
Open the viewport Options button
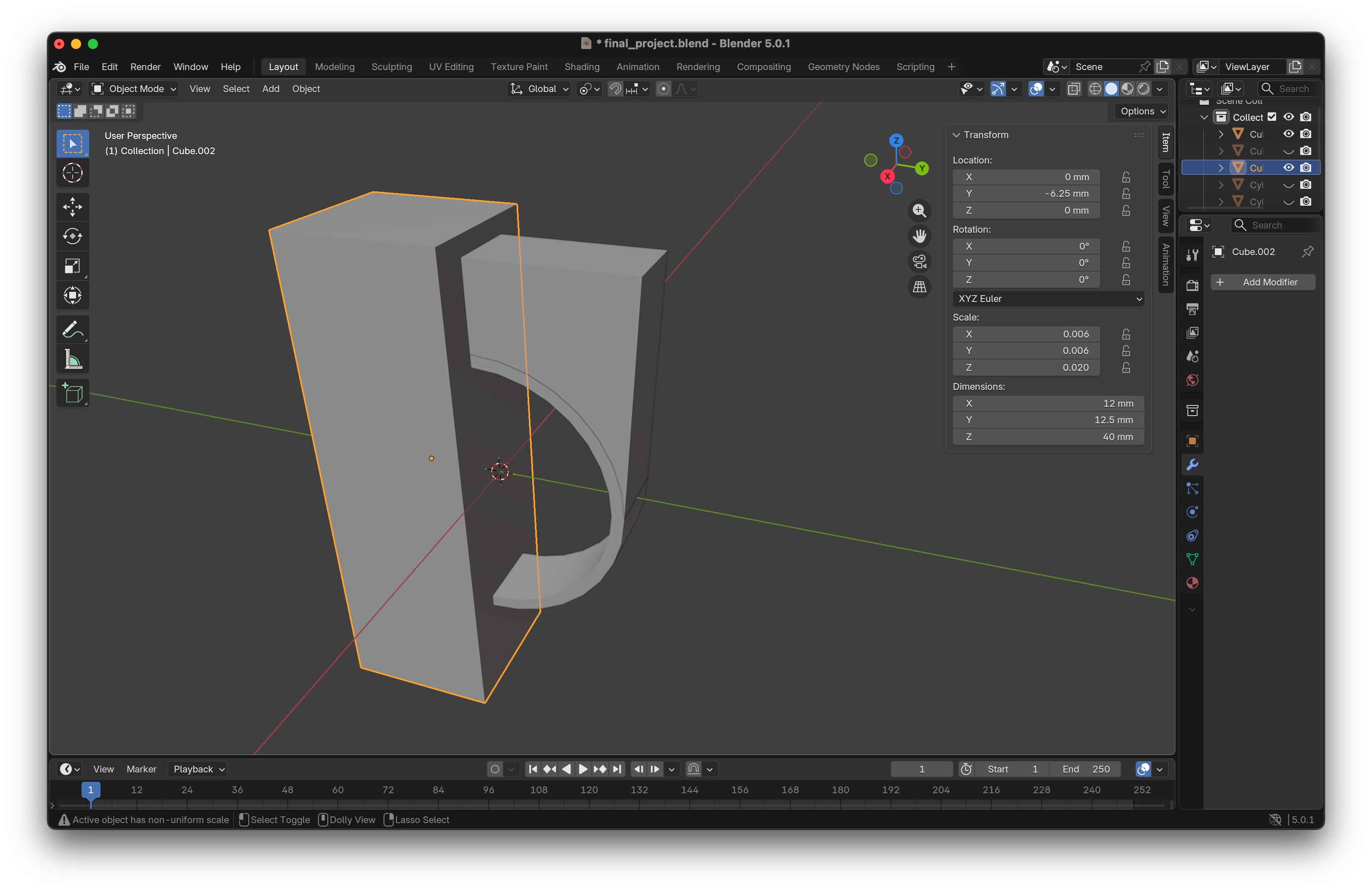coord(1142,111)
